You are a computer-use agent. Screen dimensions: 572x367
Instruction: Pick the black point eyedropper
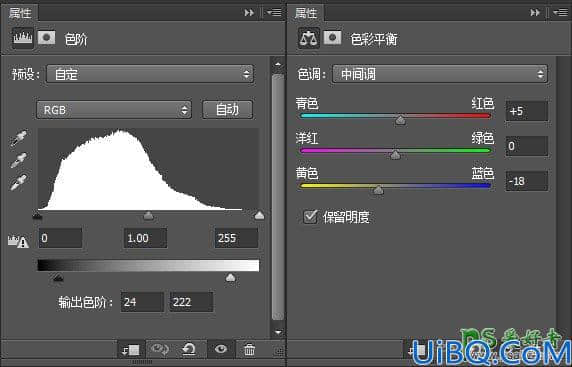click(x=18, y=138)
